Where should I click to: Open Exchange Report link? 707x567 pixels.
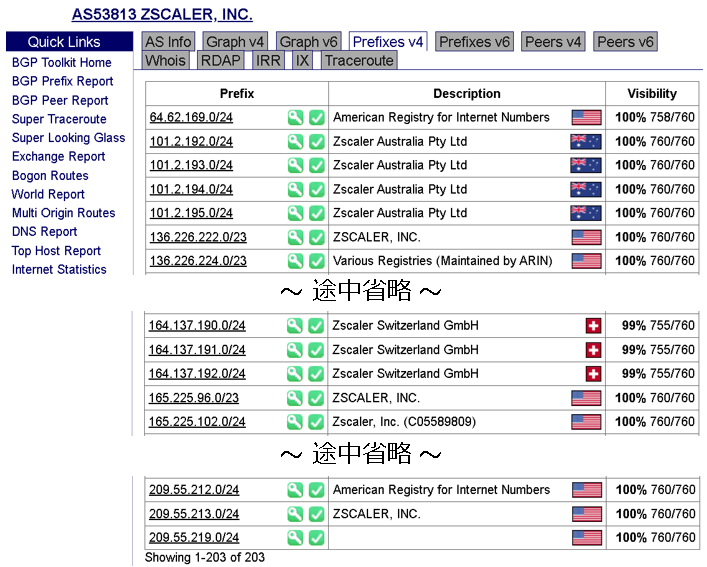click(59, 156)
